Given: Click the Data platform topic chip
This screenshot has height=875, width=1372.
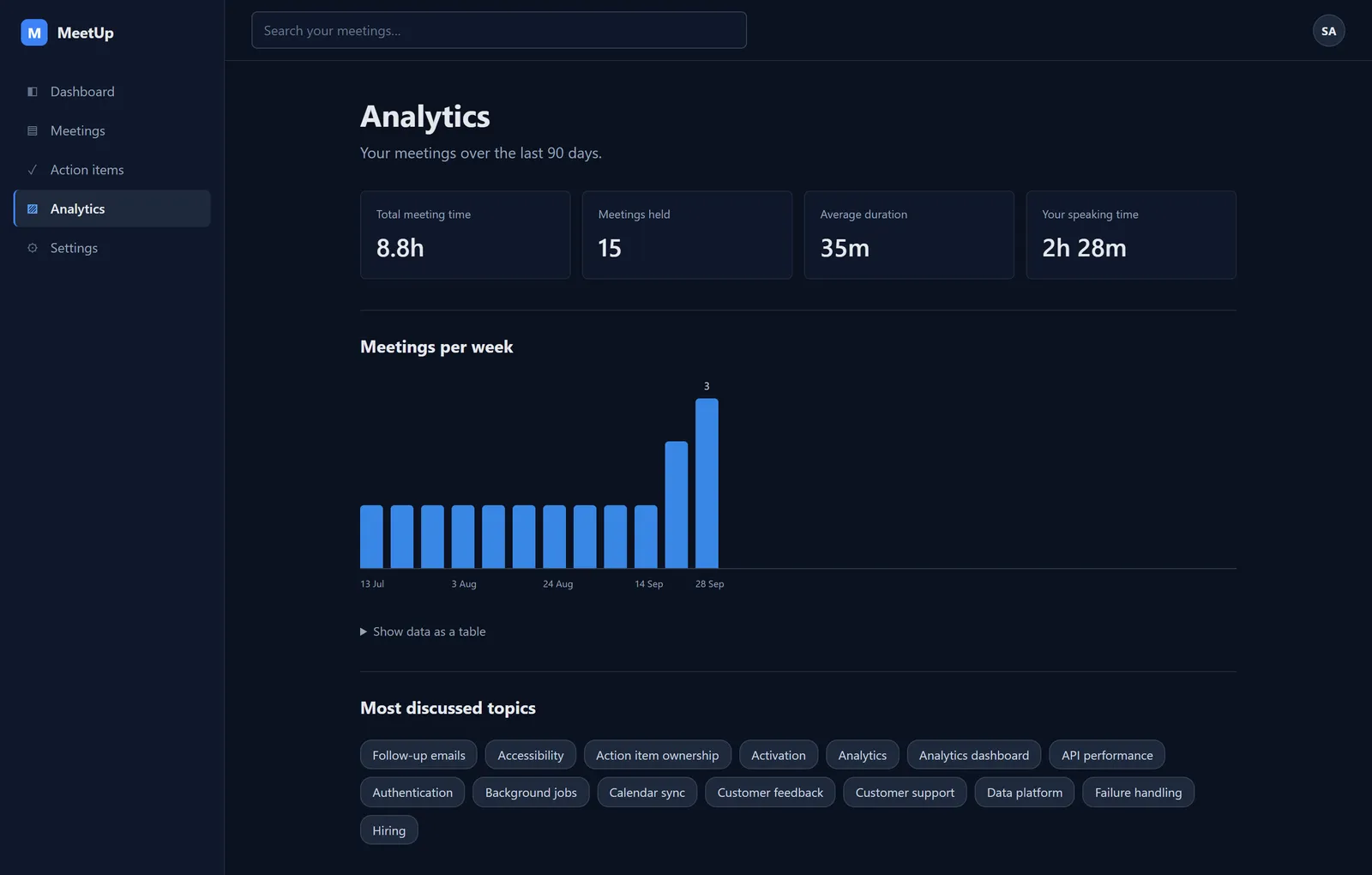Looking at the screenshot, I should click(x=1025, y=793).
